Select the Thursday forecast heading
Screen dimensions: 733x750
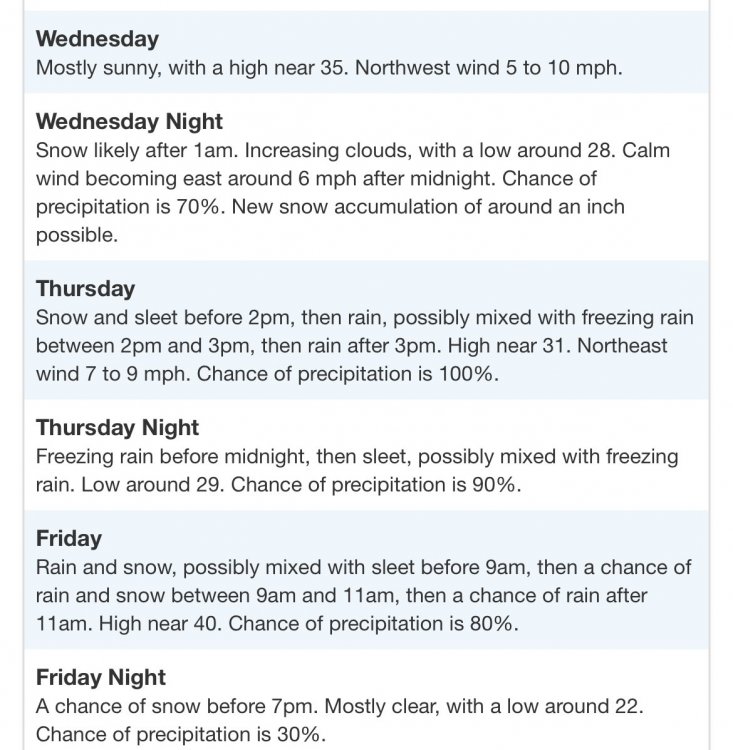86,289
